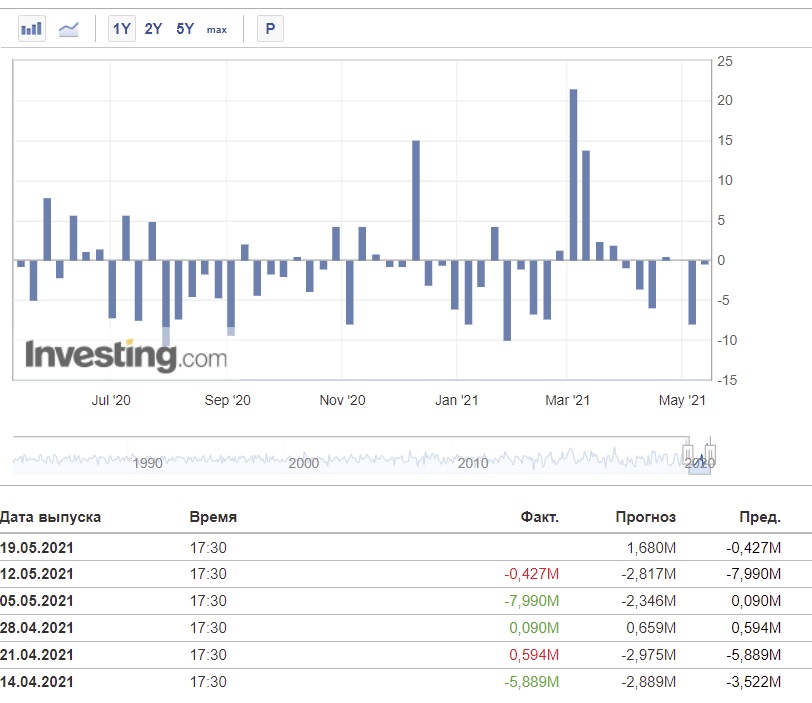Click the Факт. column header
The height and width of the screenshot is (703, 812).
point(540,517)
